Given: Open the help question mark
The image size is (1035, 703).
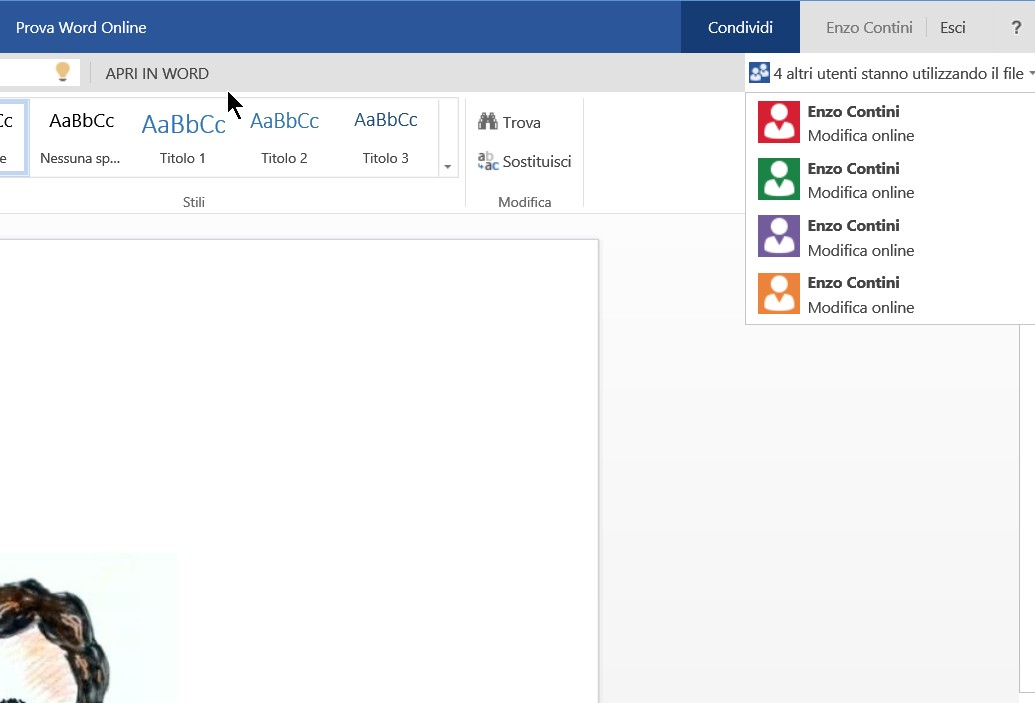Looking at the screenshot, I should [1016, 28].
